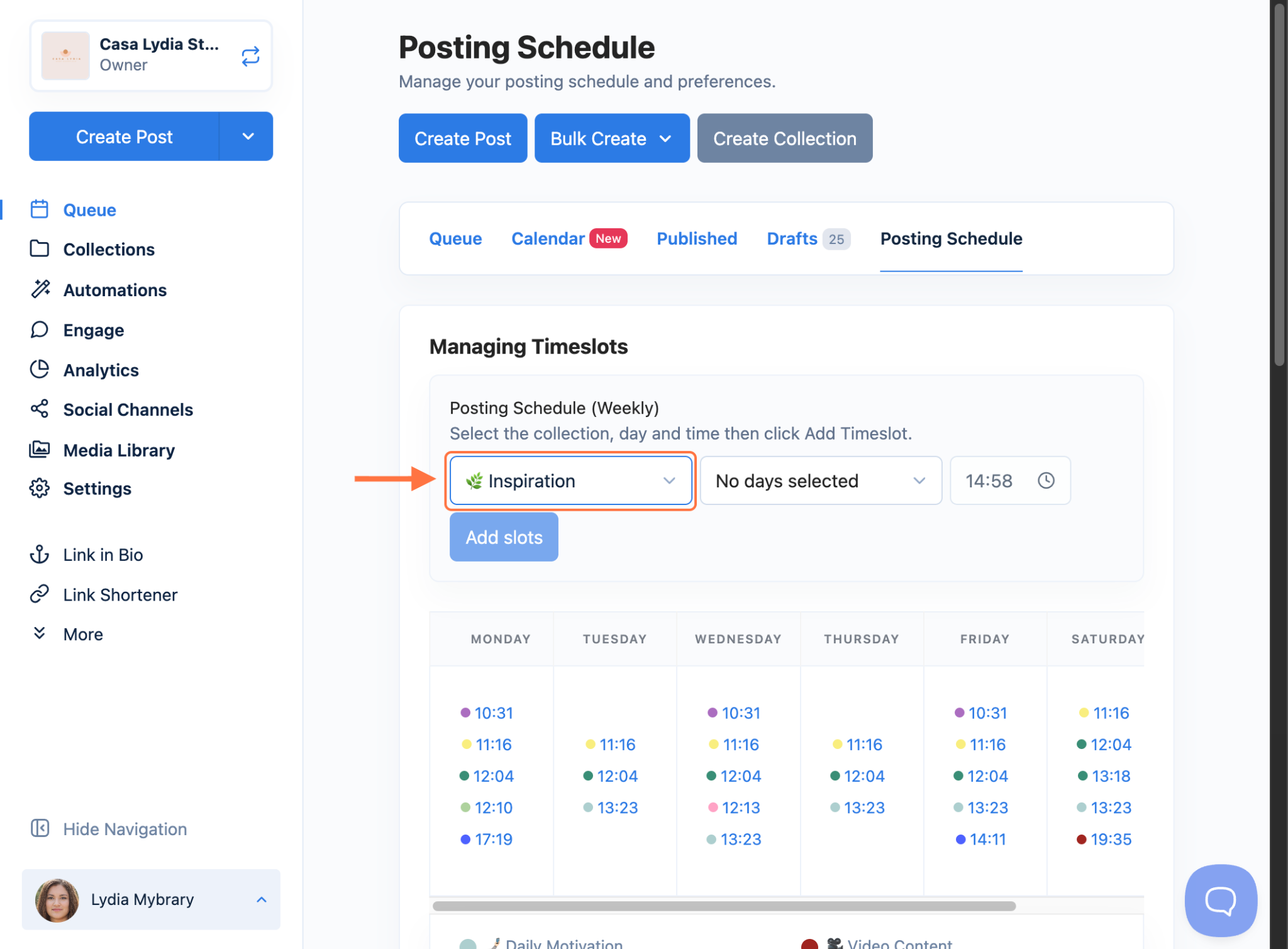Viewport: 1288px width, 949px height.
Task: Click the Analytics pie chart icon
Action: (40, 369)
